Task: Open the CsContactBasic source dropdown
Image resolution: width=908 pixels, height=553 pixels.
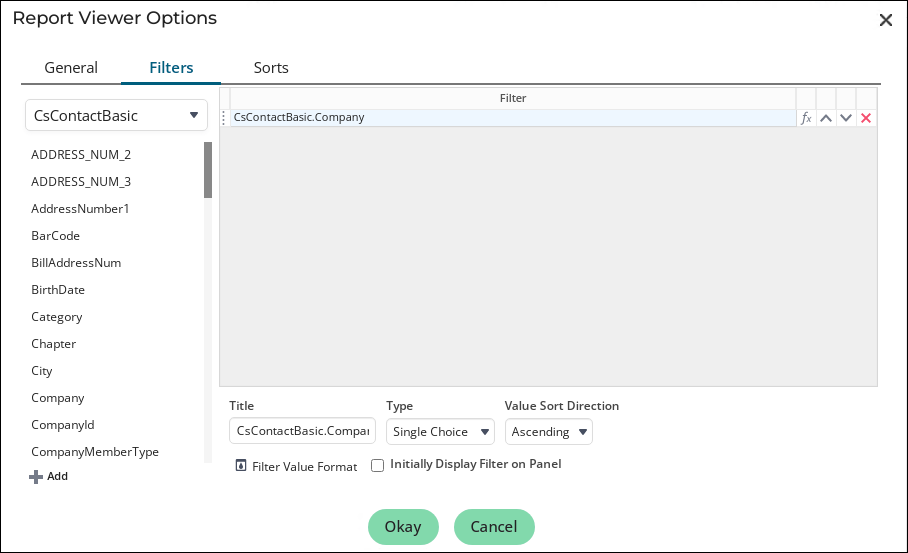Action: pyautogui.click(x=116, y=115)
